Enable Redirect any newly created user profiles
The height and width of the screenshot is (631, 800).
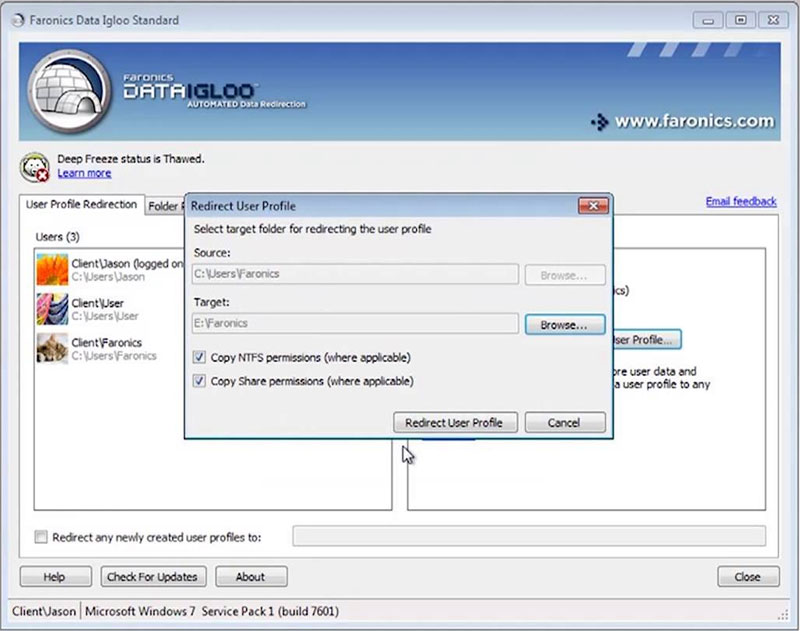[x=41, y=537]
